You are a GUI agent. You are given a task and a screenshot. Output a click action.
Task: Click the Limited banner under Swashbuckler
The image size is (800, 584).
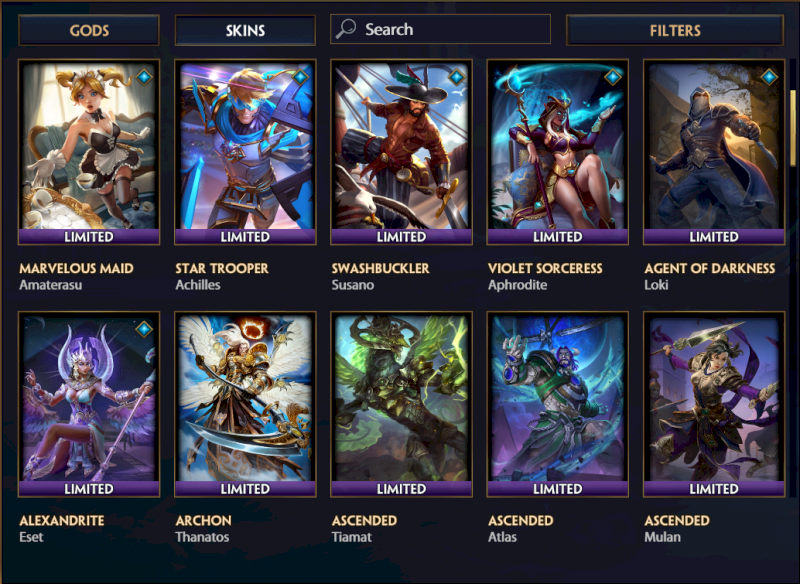point(401,237)
